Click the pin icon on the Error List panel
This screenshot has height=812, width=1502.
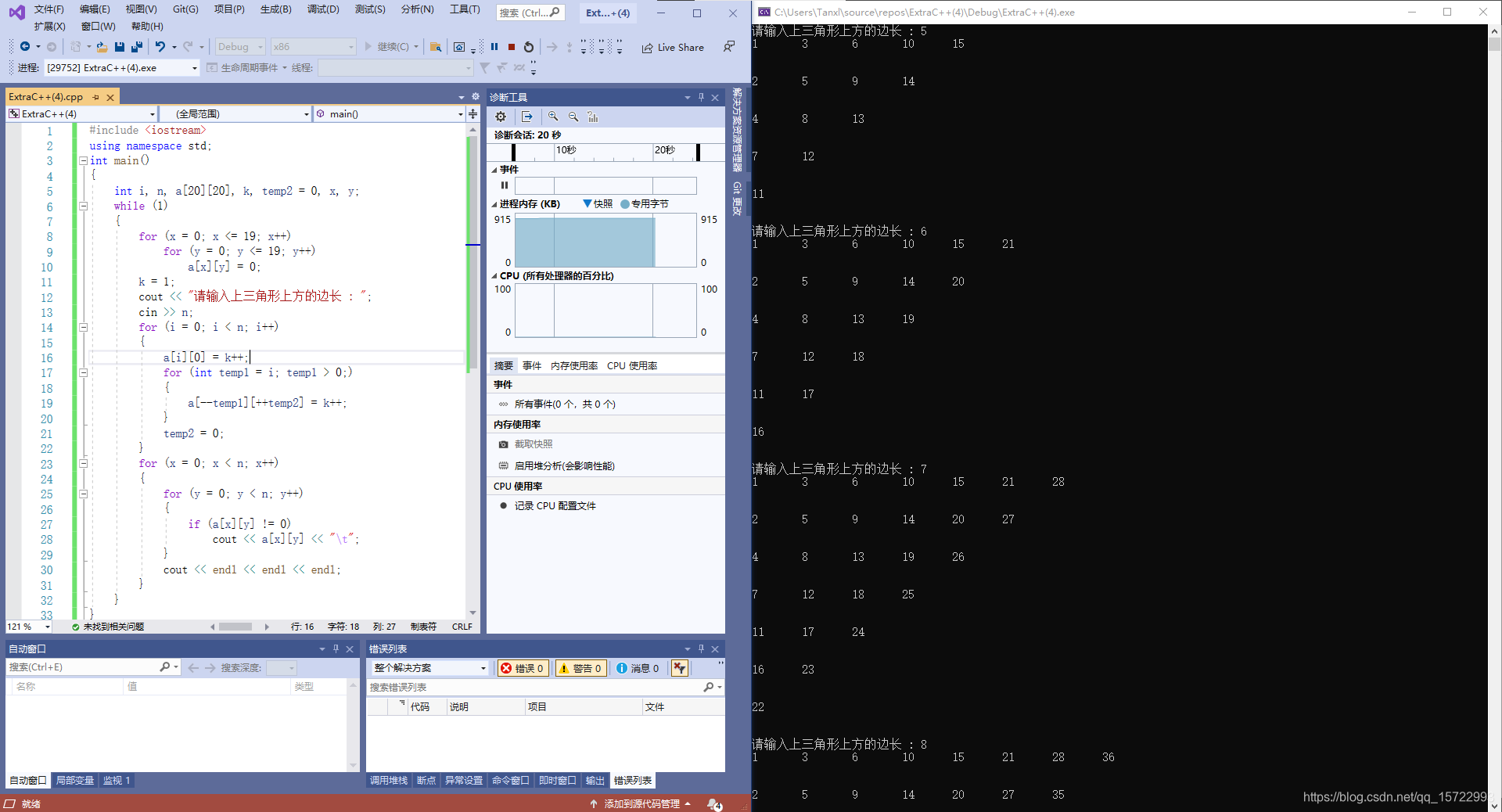pyautogui.click(x=701, y=649)
